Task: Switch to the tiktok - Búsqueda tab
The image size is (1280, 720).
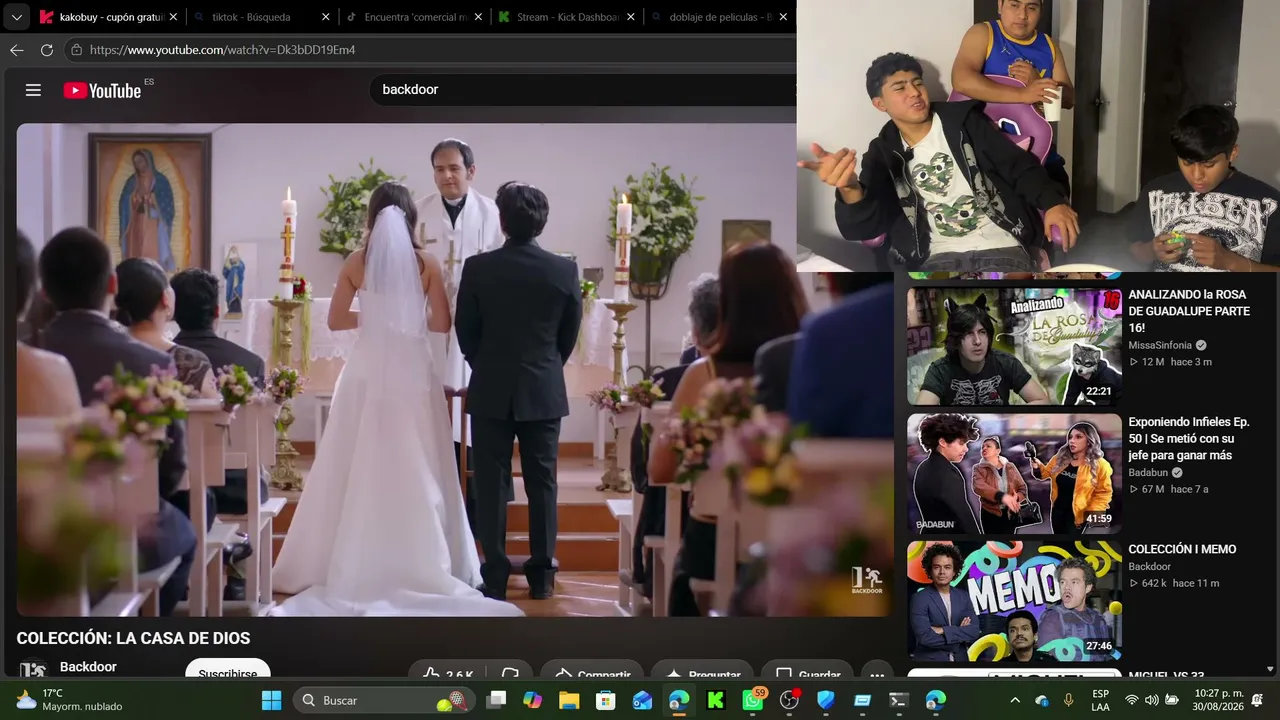Action: 261,17
